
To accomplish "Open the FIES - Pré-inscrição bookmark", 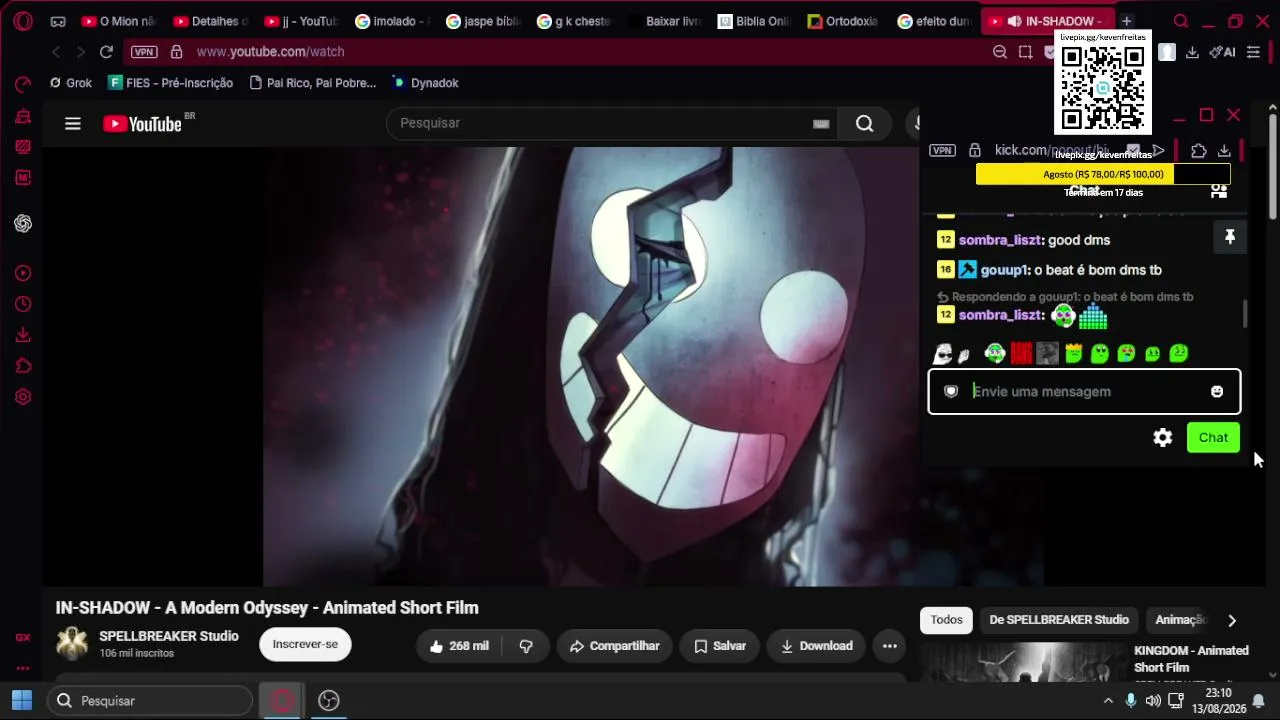I will [x=171, y=83].
